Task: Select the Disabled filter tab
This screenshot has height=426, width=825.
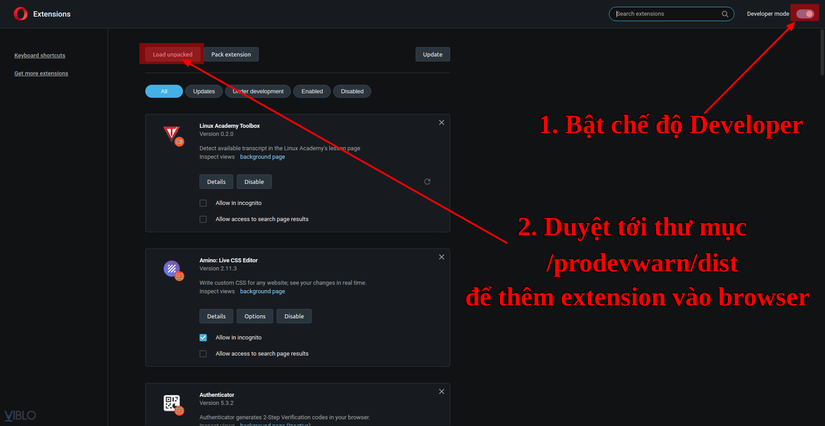Action: tap(352, 92)
